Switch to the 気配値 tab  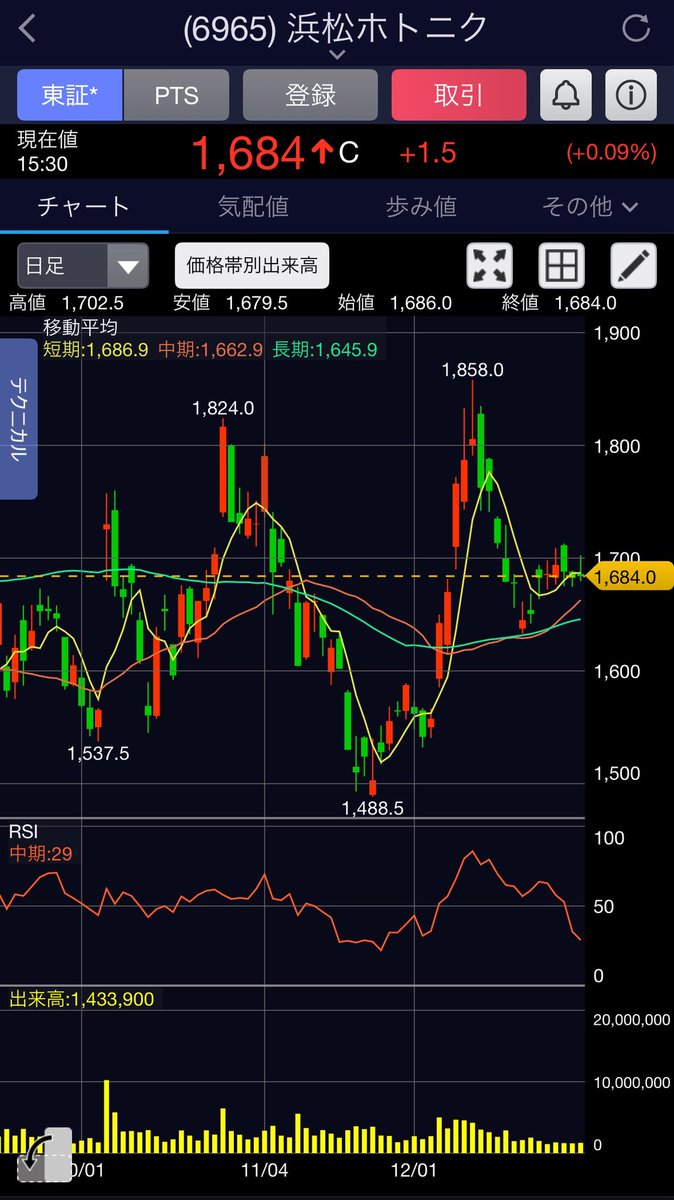[253, 207]
